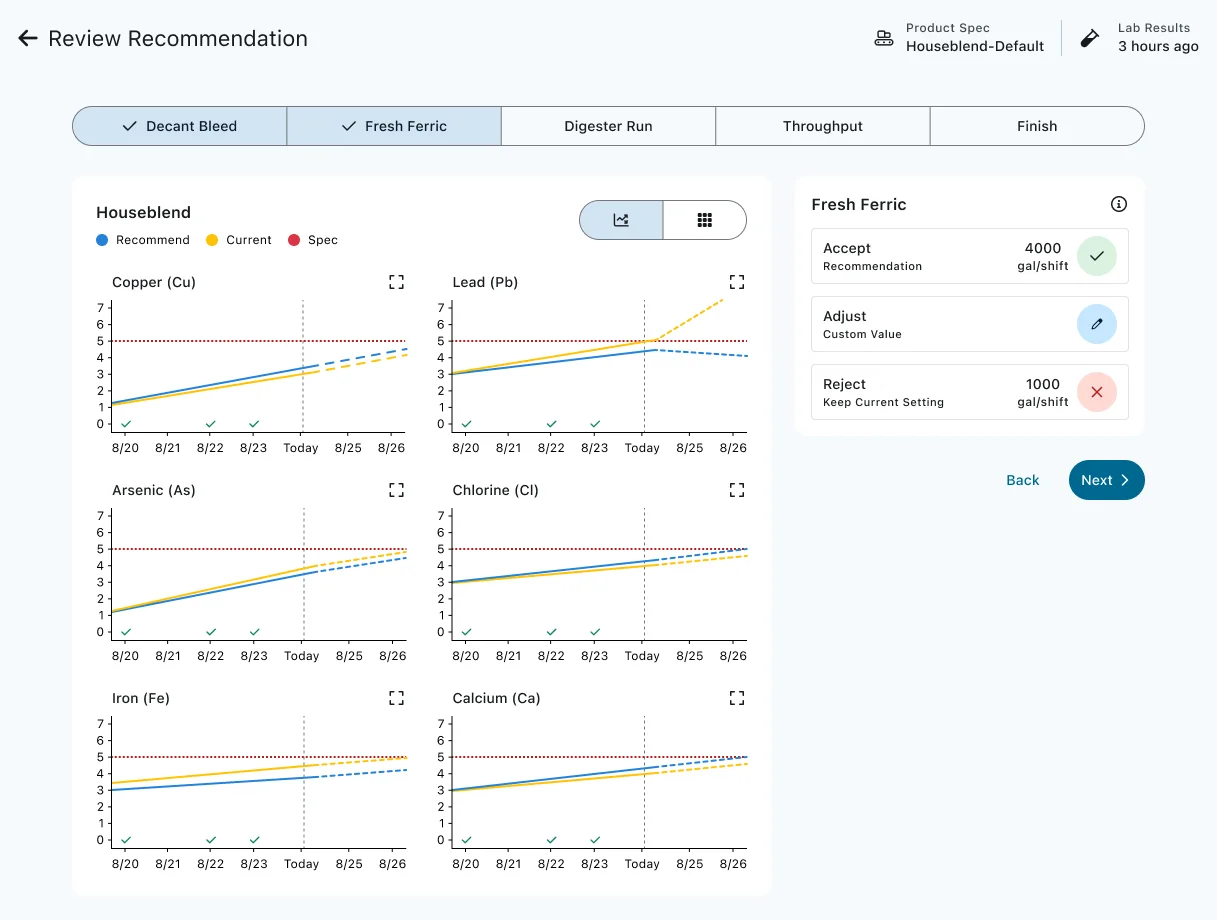The image size is (1217, 920).
Task: Click the red Spec legend dot
Action: [x=294, y=240]
